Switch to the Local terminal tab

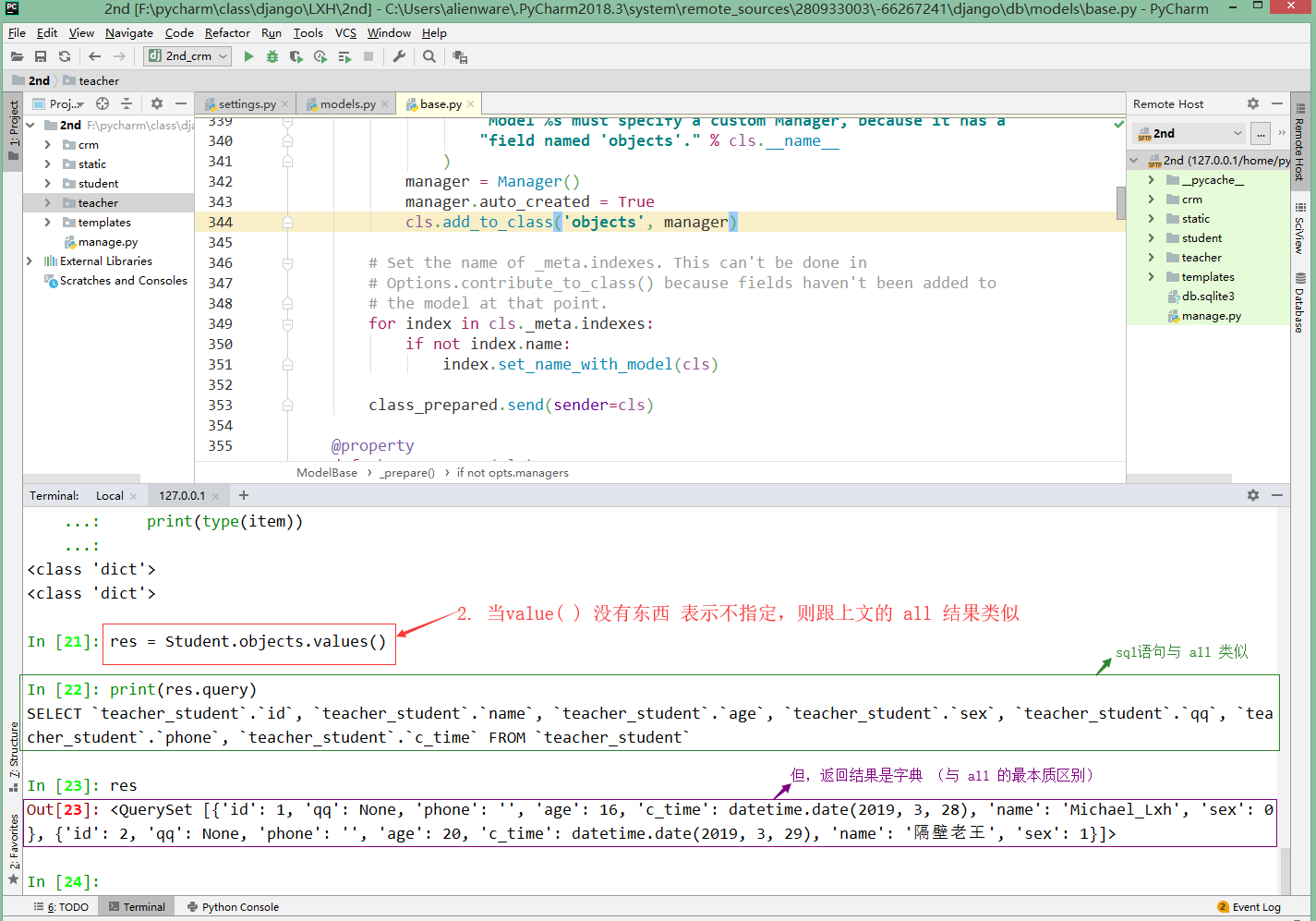[109, 496]
